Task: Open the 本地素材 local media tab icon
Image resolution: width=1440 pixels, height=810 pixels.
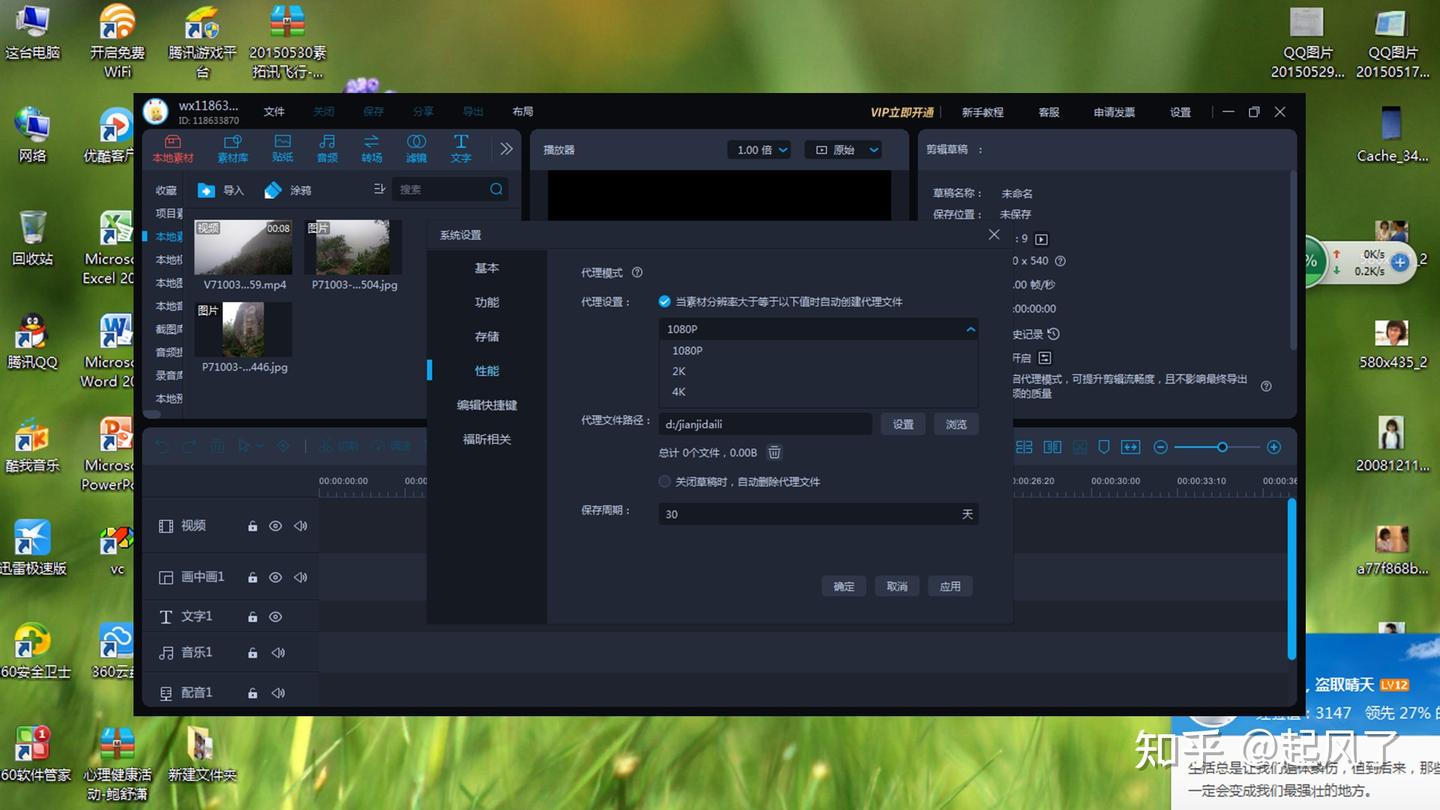Action: pyautogui.click(x=172, y=142)
